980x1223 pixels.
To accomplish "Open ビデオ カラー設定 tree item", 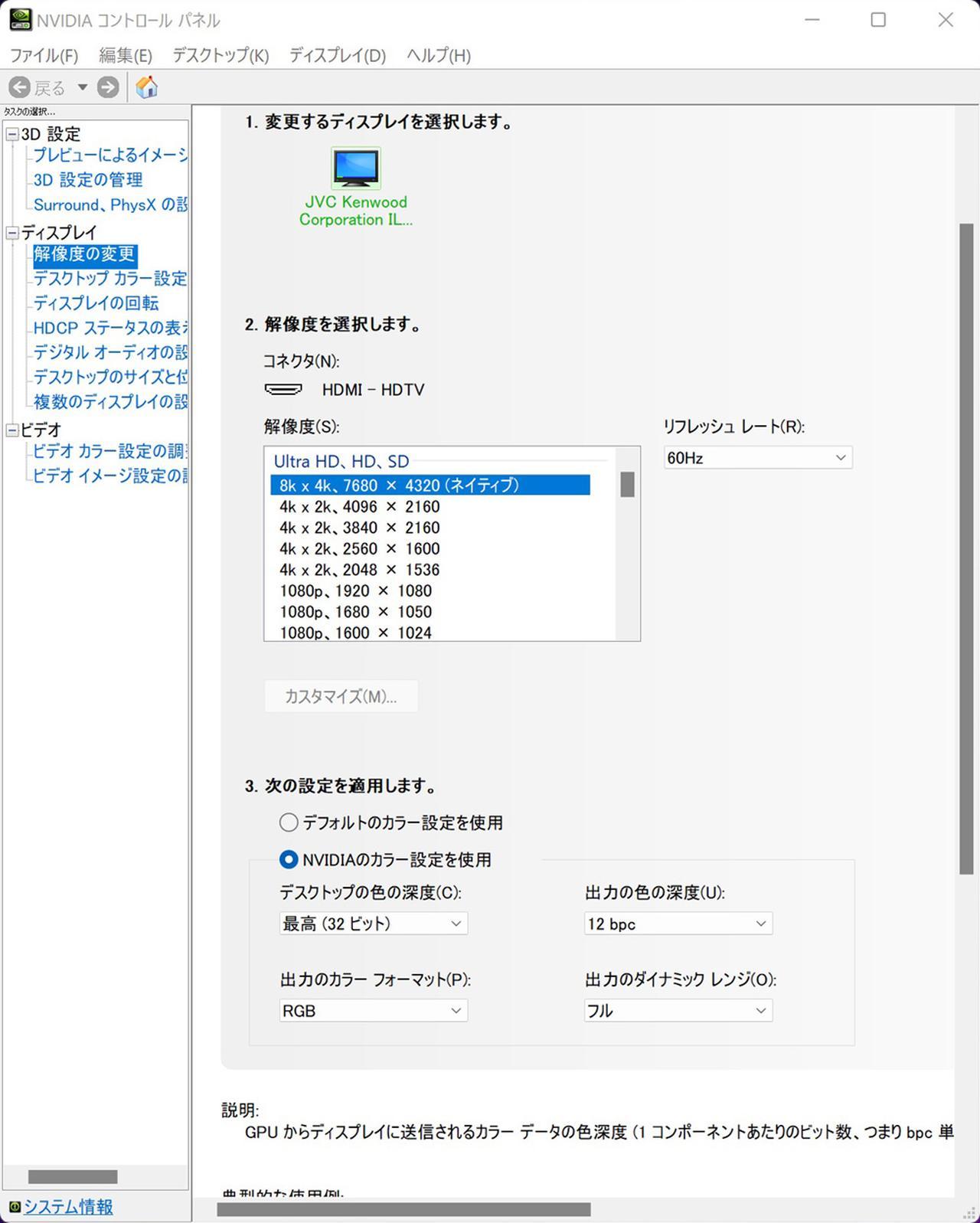I will point(110,451).
